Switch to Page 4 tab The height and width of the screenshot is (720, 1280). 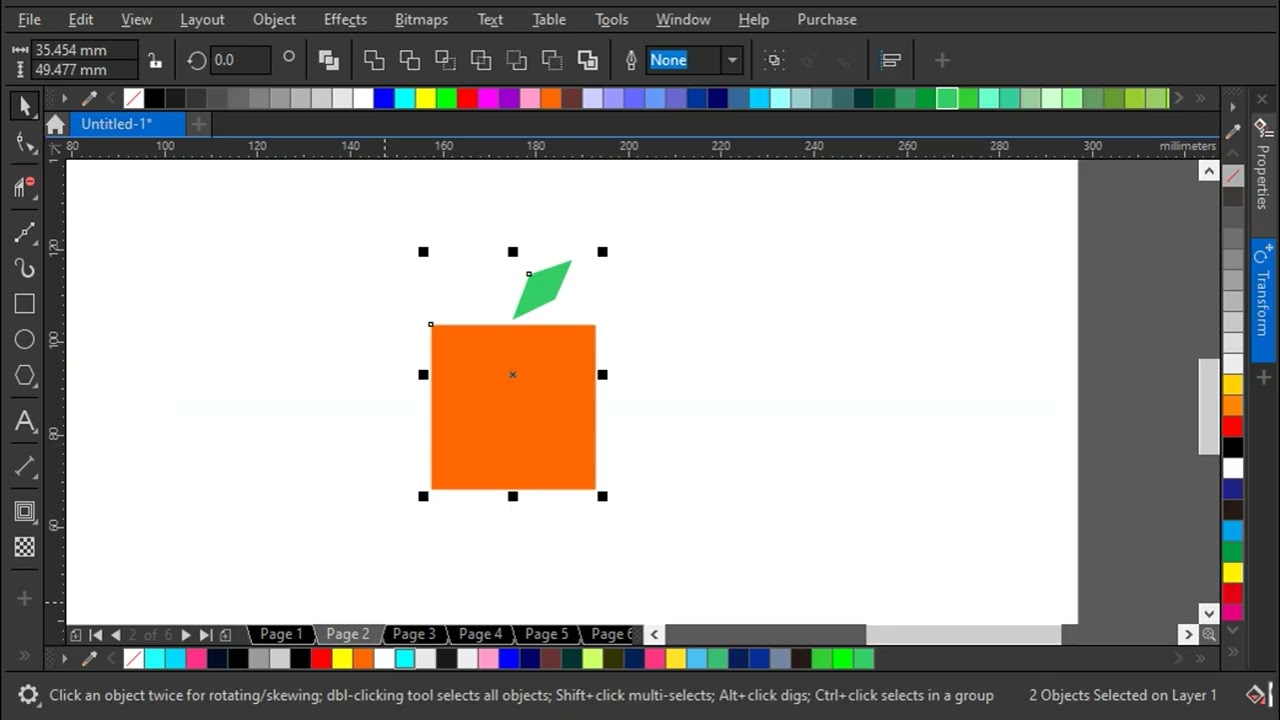pos(480,634)
